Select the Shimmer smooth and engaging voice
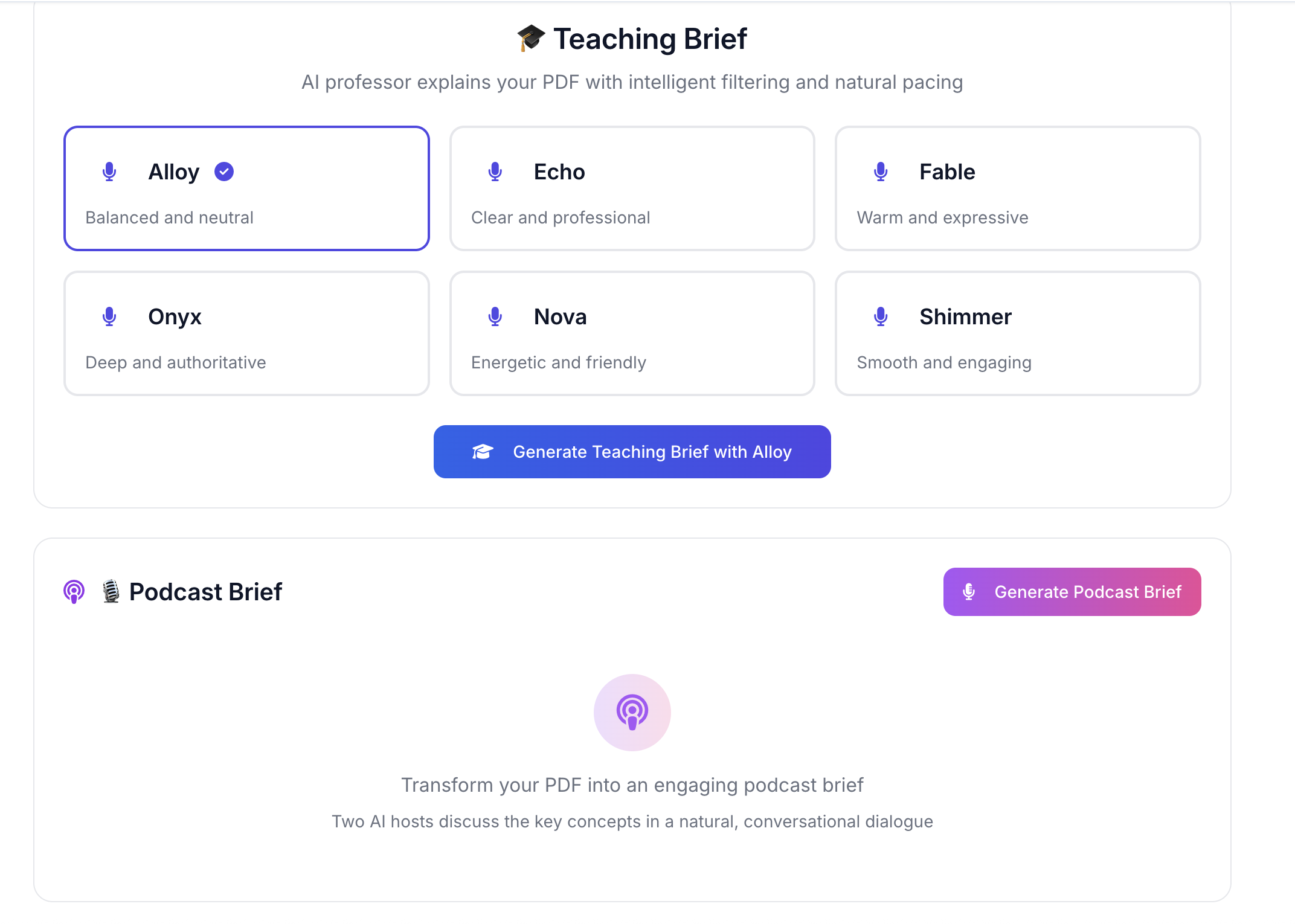The width and height of the screenshot is (1295, 924). tap(1017, 333)
